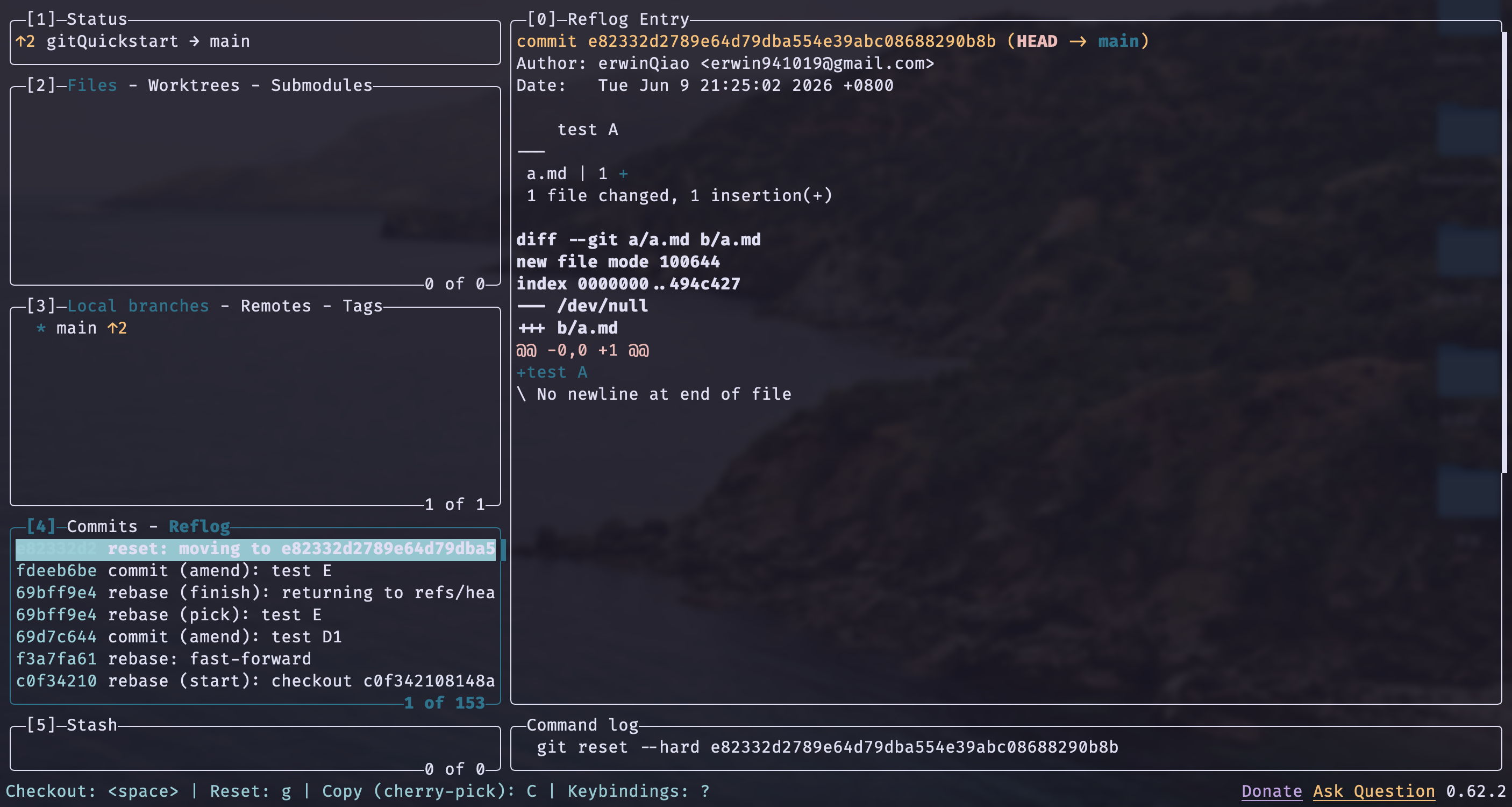
Task: Select reflog entry 69d7c644 amend test D1
Action: (255, 636)
